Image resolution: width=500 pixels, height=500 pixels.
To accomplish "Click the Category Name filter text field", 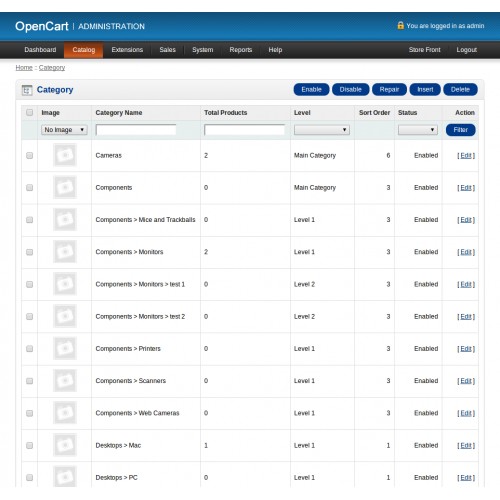I will pyautogui.click(x=136, y=130).
